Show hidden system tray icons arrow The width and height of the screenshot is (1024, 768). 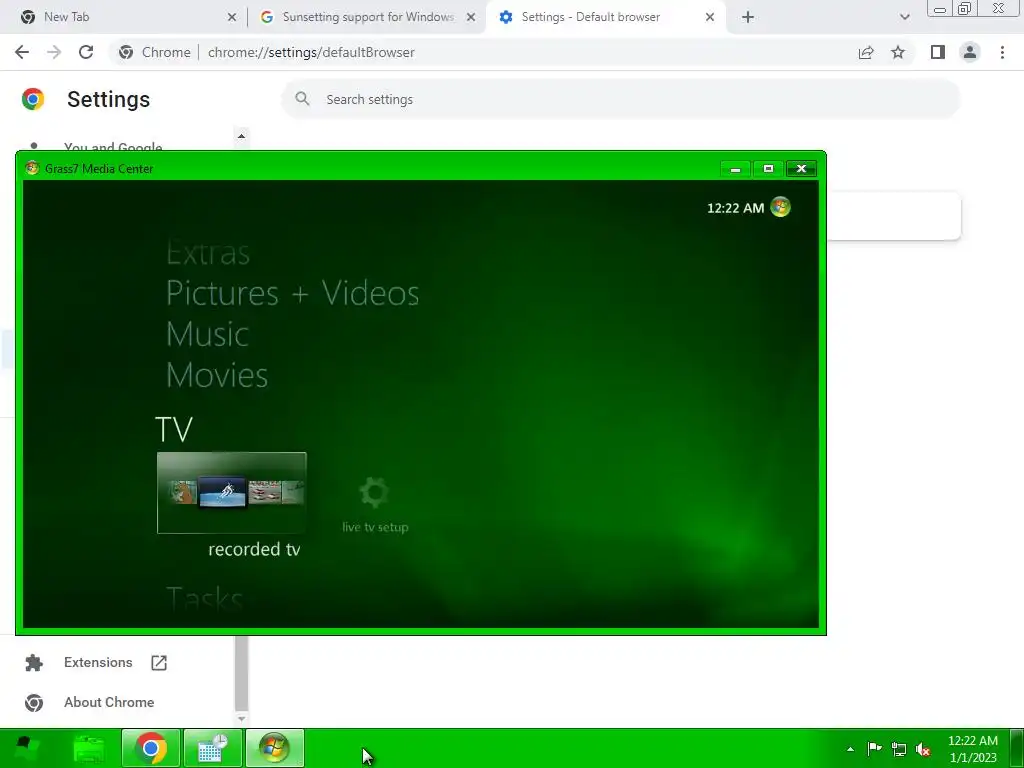coord(850,749)
